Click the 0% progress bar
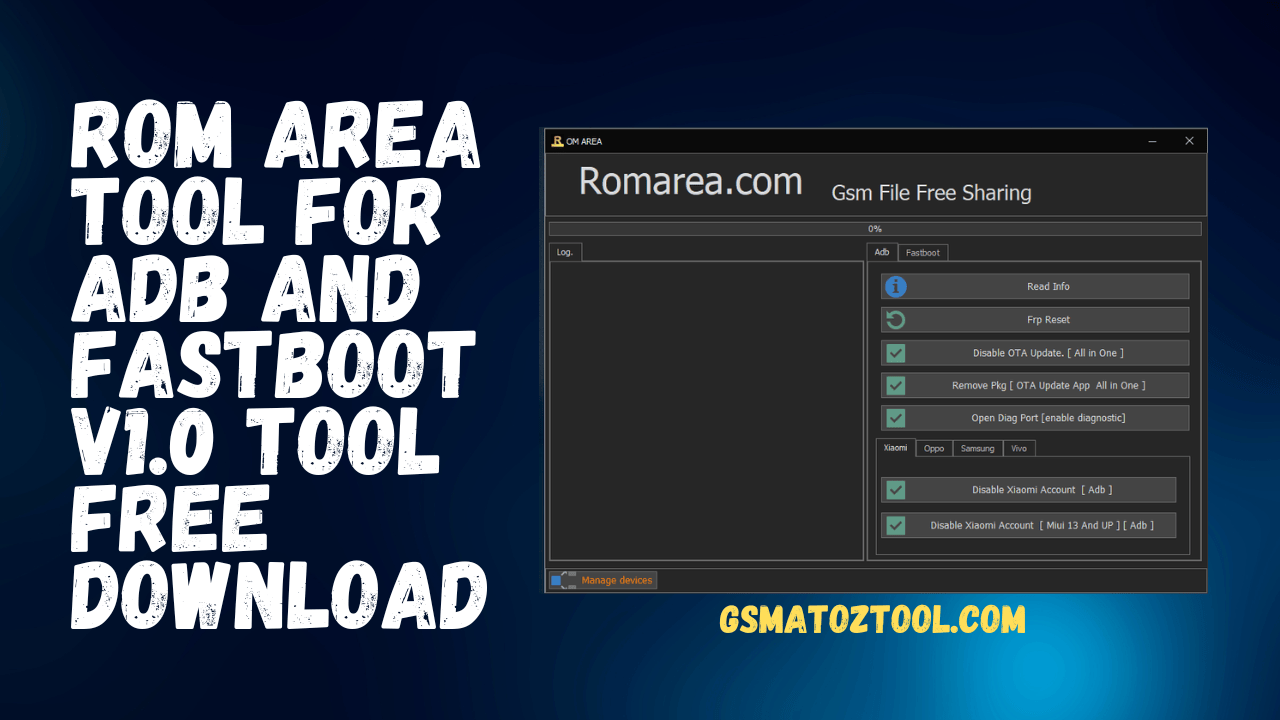The width and height of the screenshot is (1280, 720). click(x=874, y=228)
